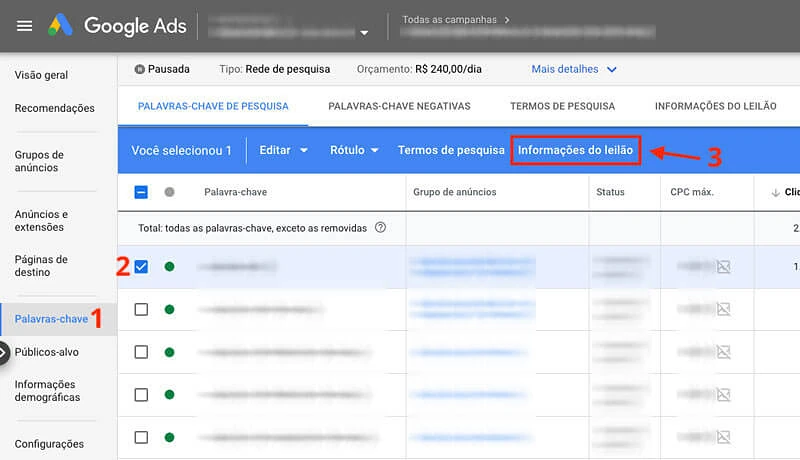The image size is (800, 460).
Task: Switch to Palavras-chave negativas tab
Action: click(x=399, y=106)
